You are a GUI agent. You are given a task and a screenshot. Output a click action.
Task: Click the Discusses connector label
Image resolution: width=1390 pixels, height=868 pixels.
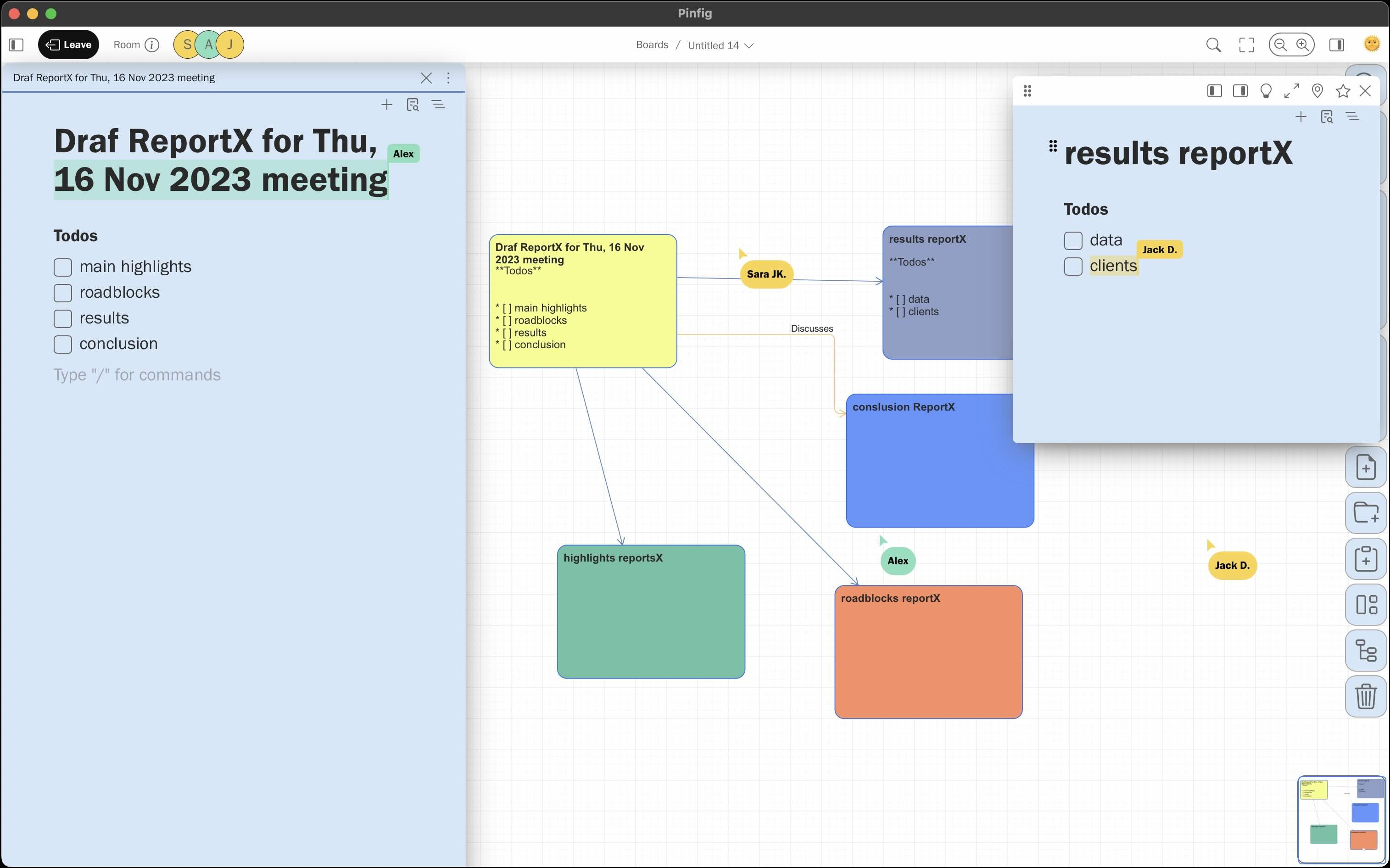point(811,328)
